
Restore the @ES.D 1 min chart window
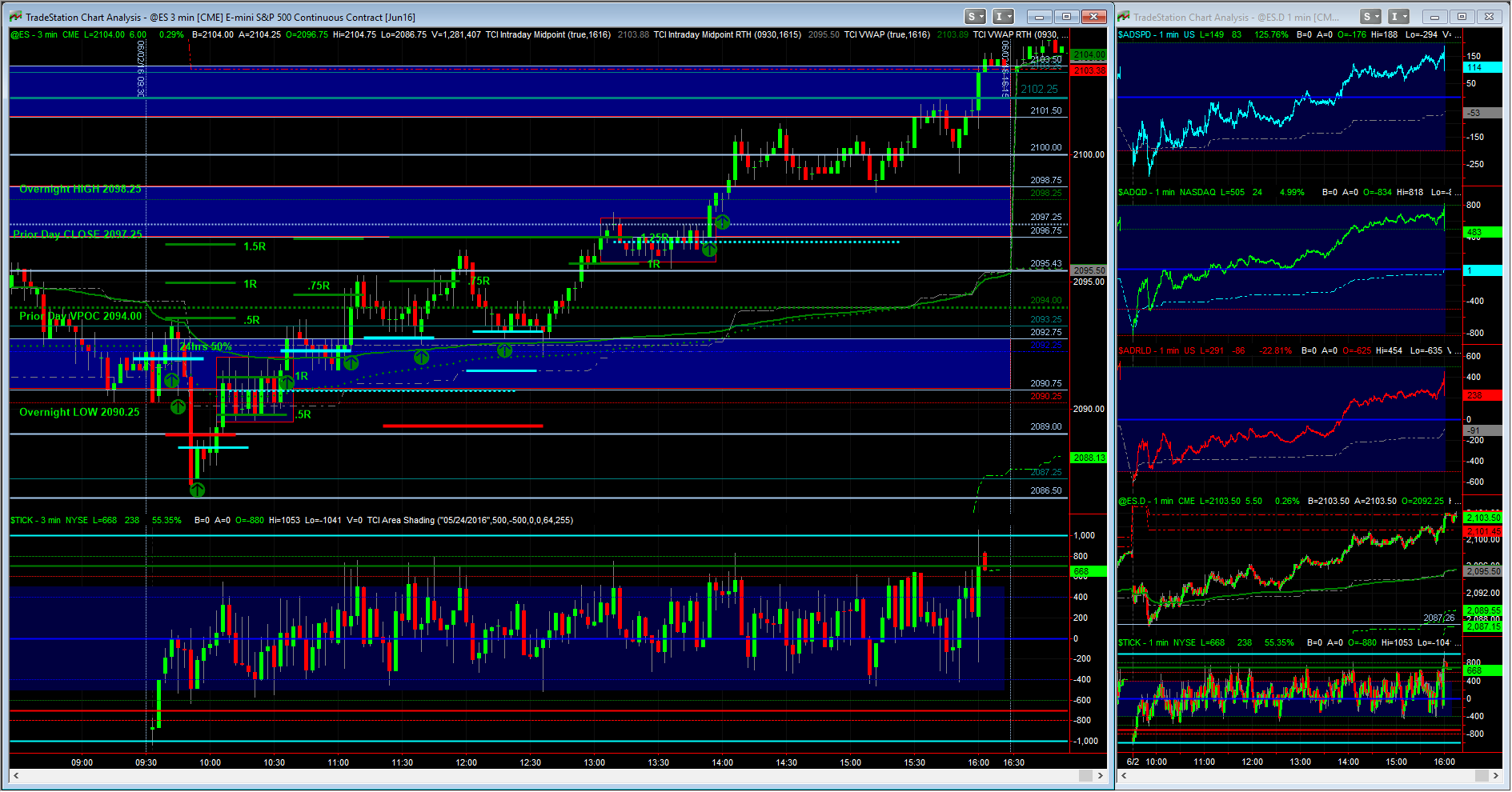coord(1462,17)
